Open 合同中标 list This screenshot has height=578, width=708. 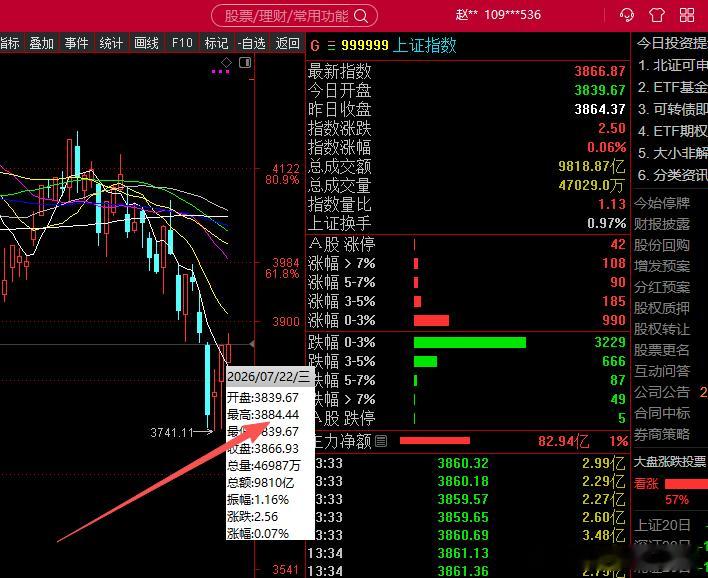point(662,413)
